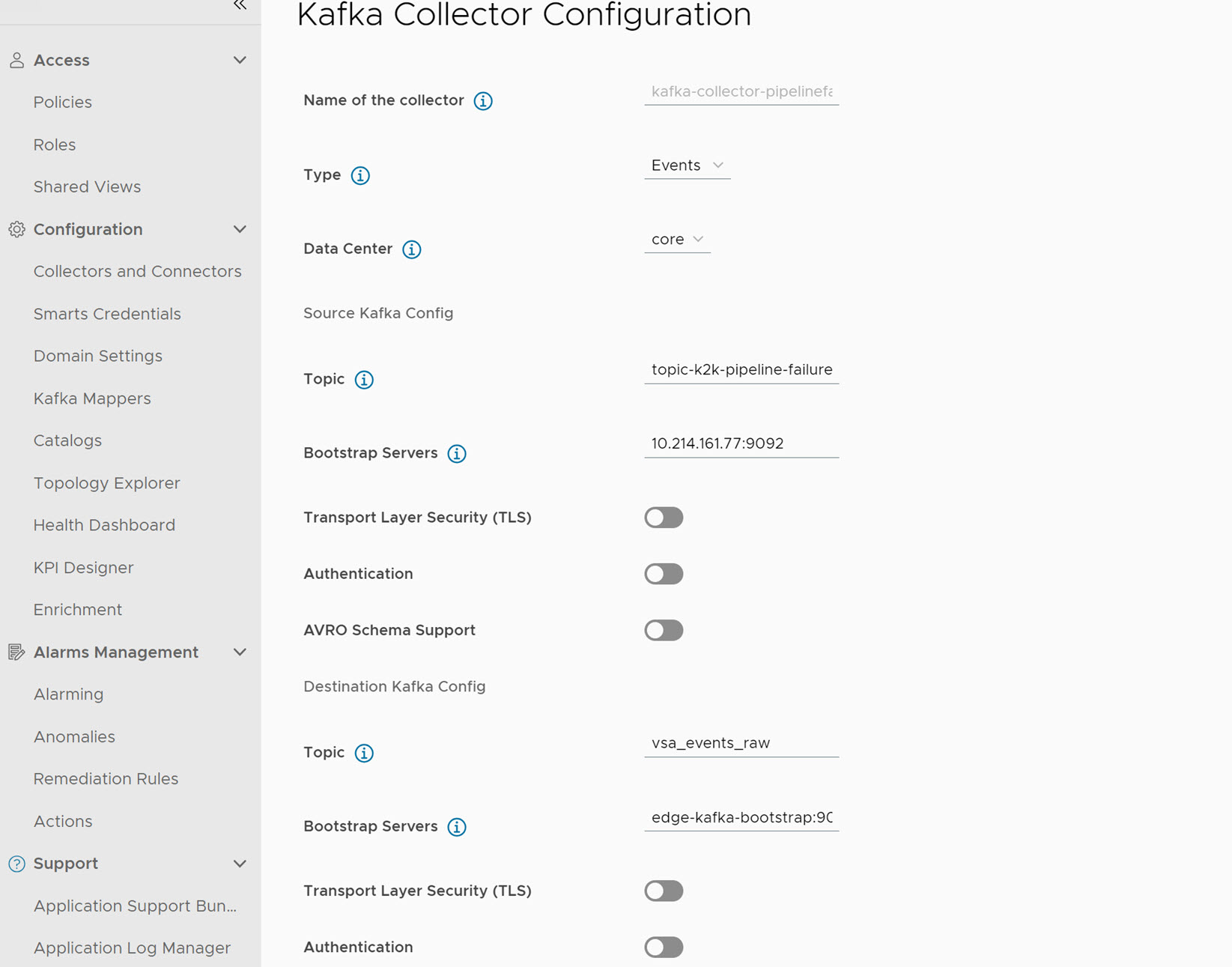Click destination Bootstrap Servers field edge-kafka-bootstrap
The image size is (1232, 967).
[741, 818]
